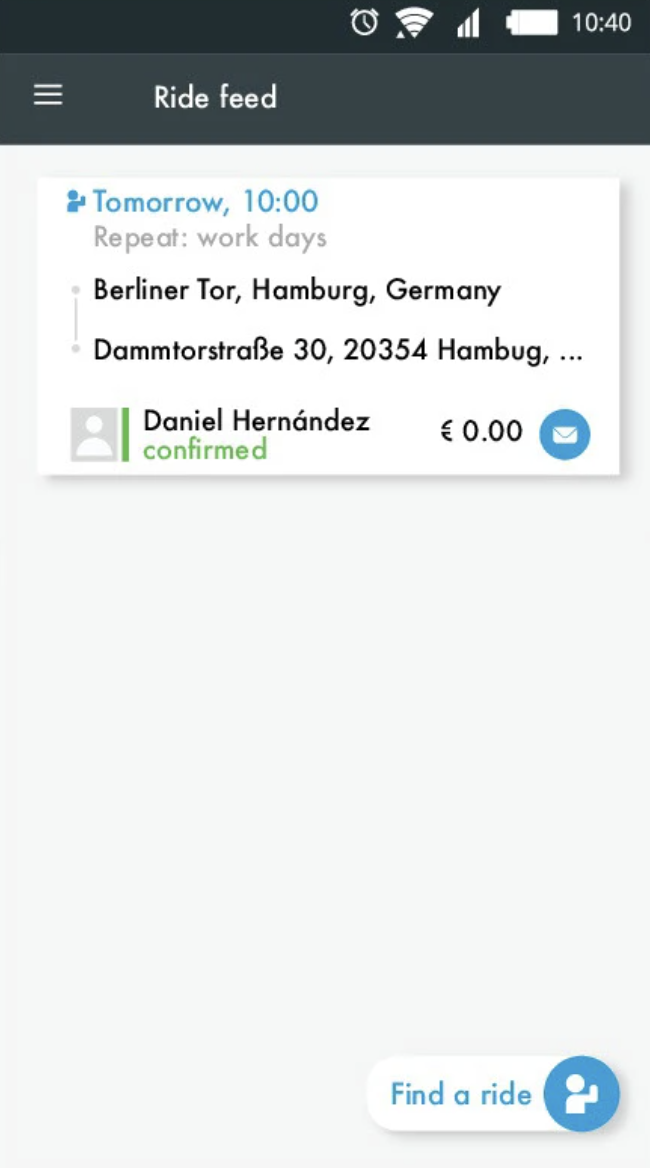The height and width of the screenshot is (1168, 650).
Task: Tap Daniel Hernández driver name
Action: (256, 421)
